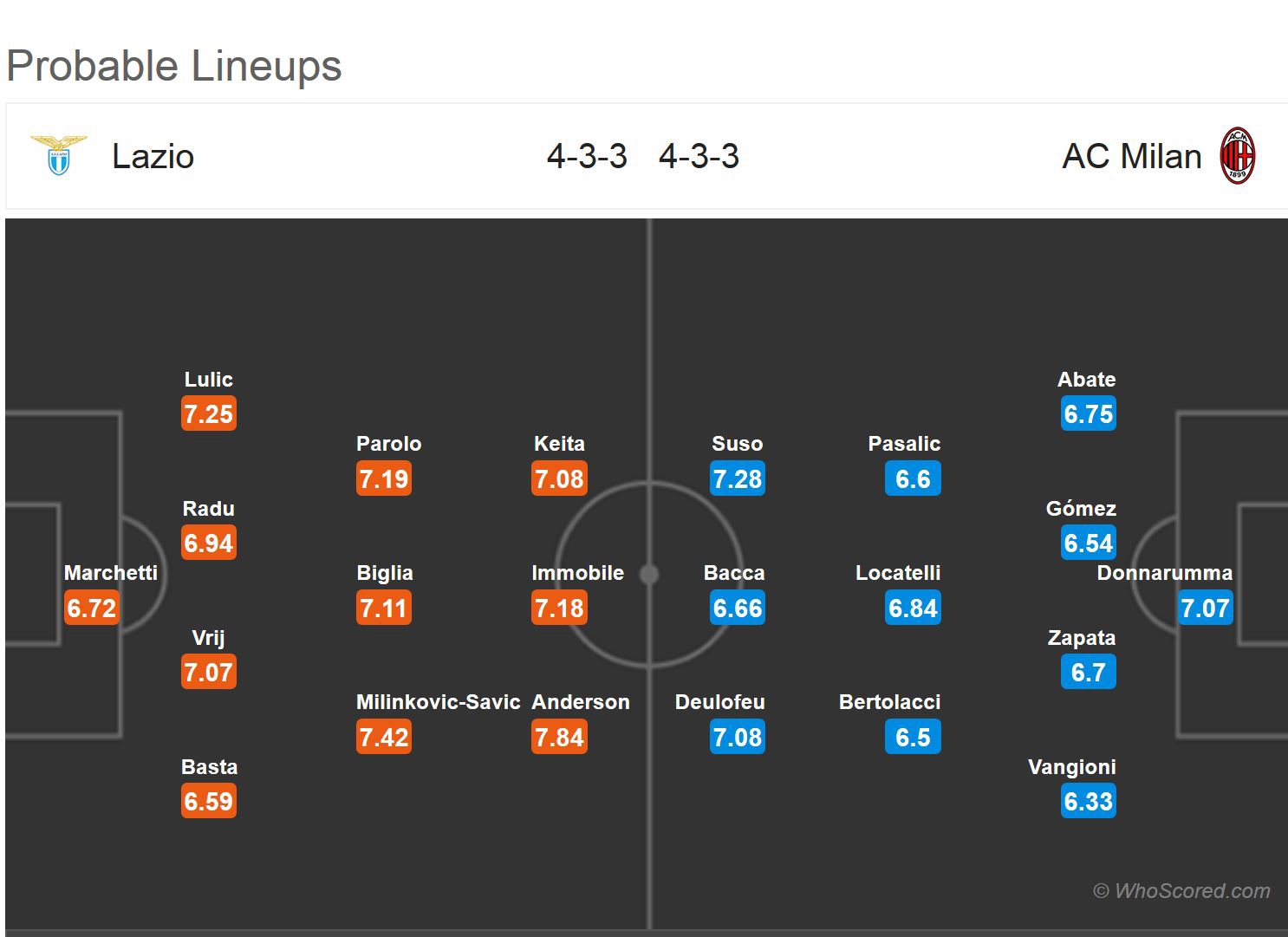Click Basta's 6.59 rating badge
The width and height of the screenshot is (1288, 937).
(x=208, y=802)
